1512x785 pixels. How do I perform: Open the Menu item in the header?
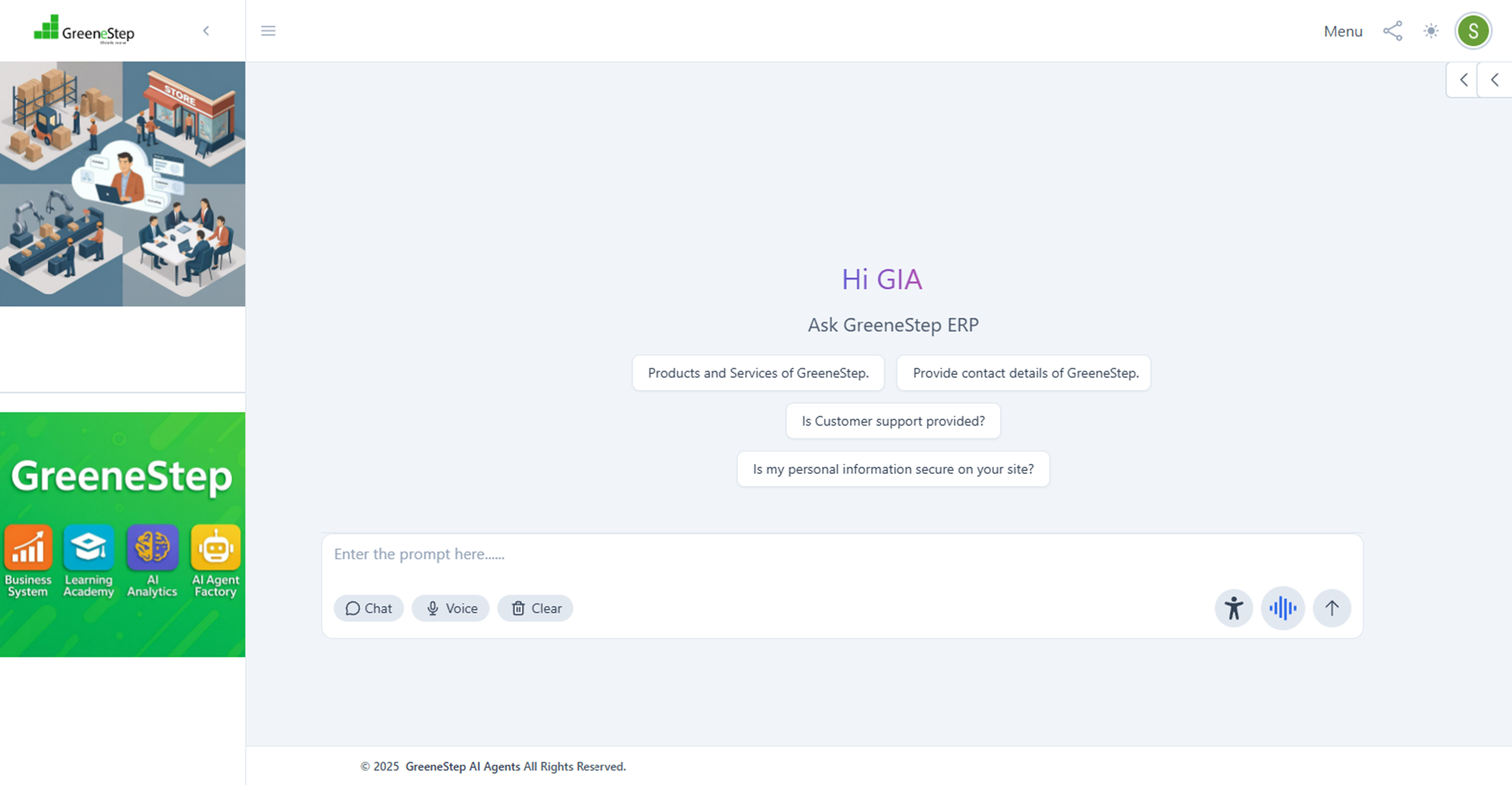[x=1343, y=31]
